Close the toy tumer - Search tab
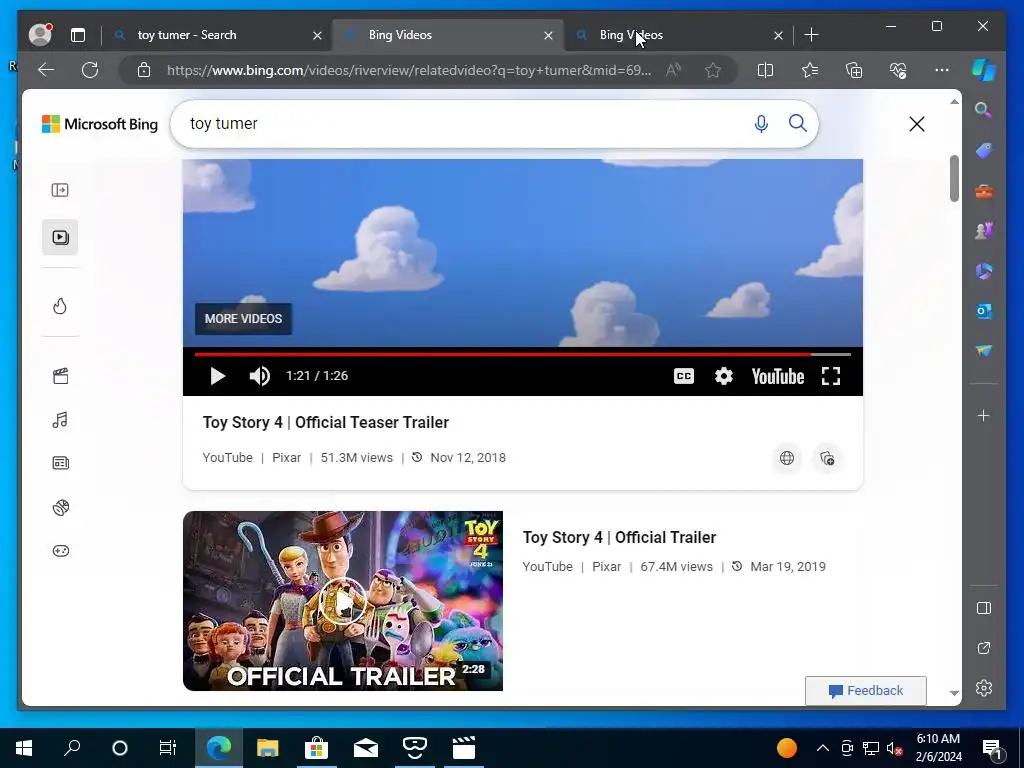 point(317,35)
